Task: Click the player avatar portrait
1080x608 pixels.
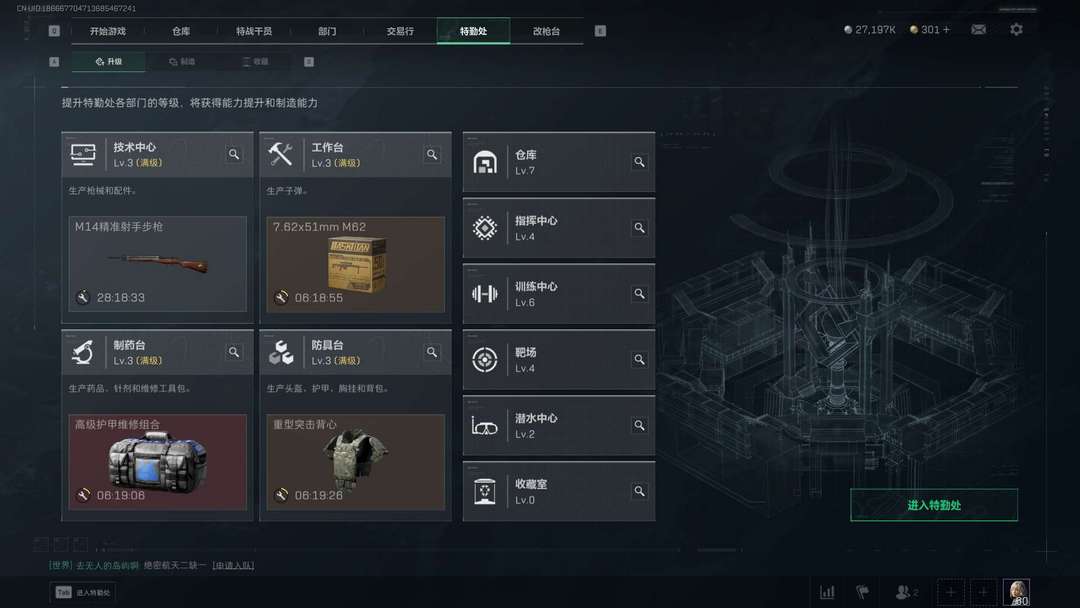Action: 1016,592
